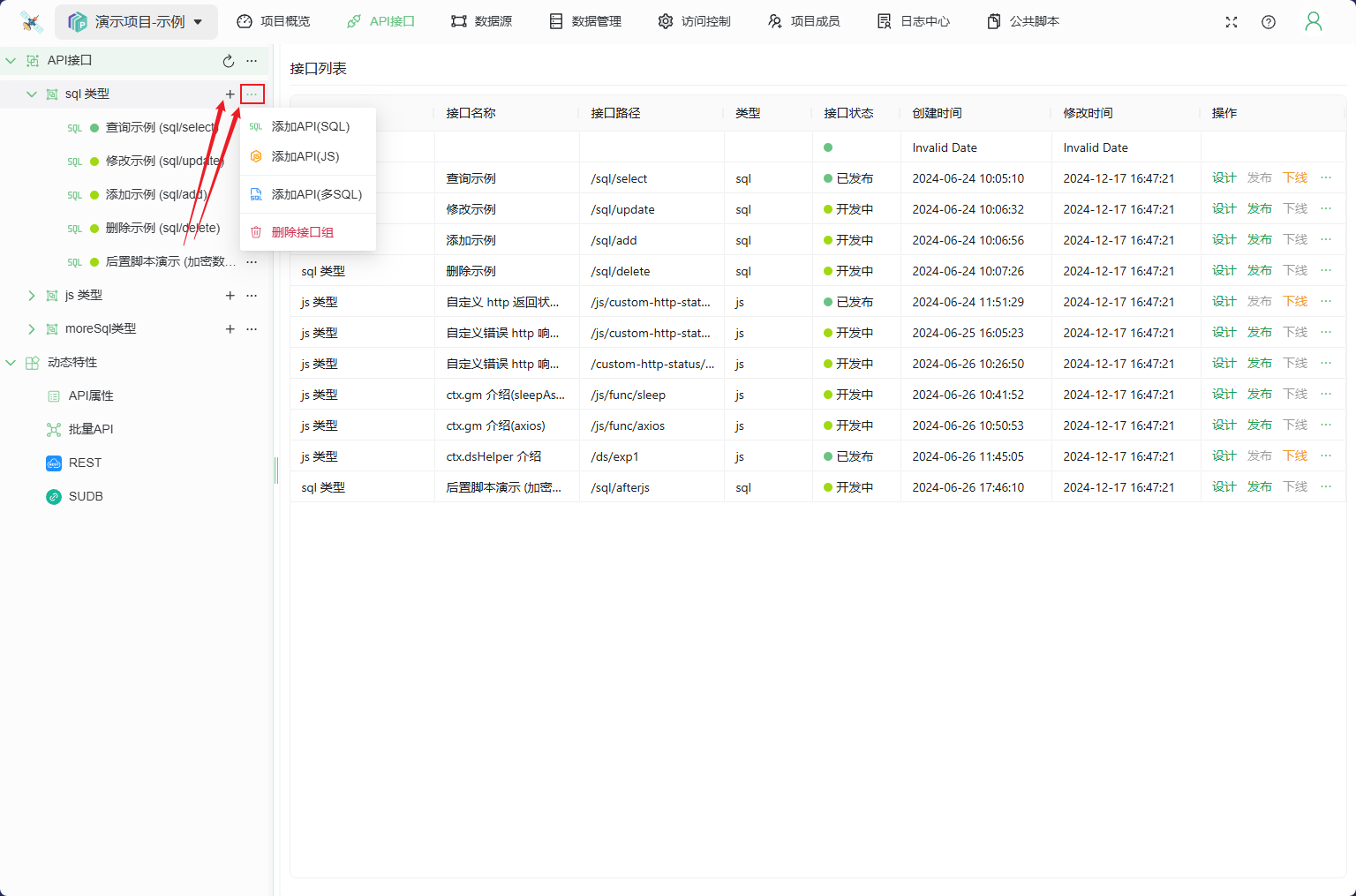The height and width of the screenshot is (896, 1356).
Task: Click the refresh icon beside API接口
Action: point(229,61)
